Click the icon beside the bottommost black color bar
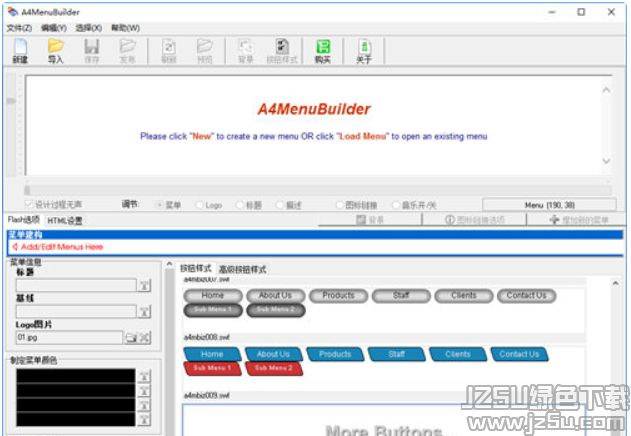Image resolution: width=631 pixels, height=436 pixels. coord(144,419)
